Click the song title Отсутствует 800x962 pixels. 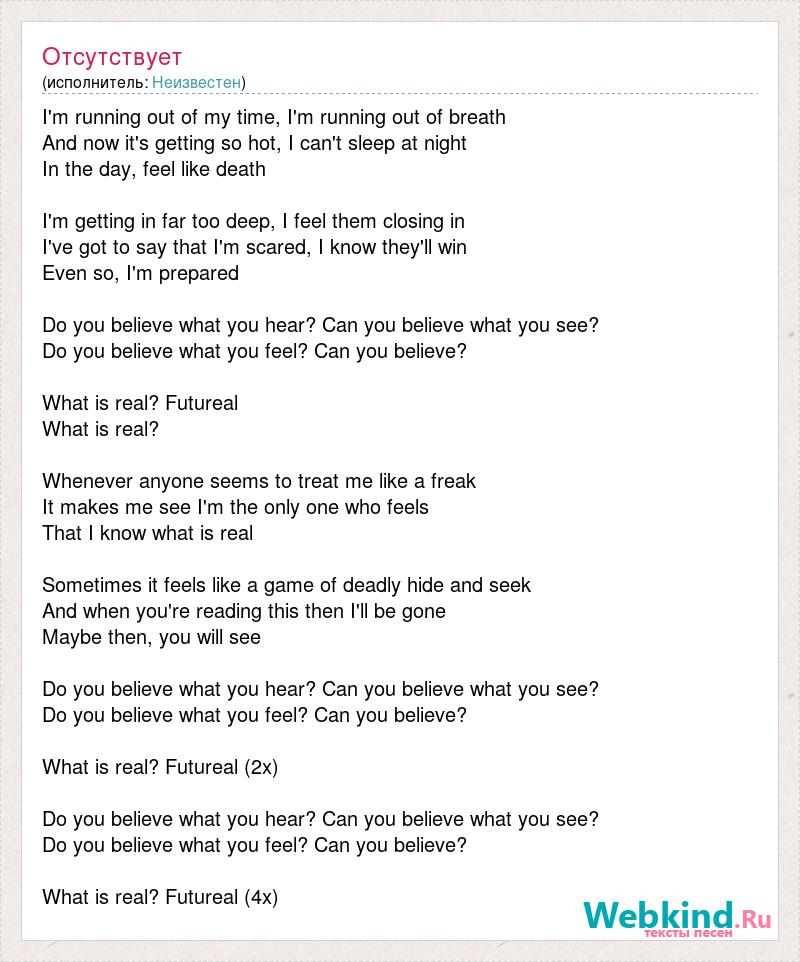pyautogui.click(x=112, y=56)
